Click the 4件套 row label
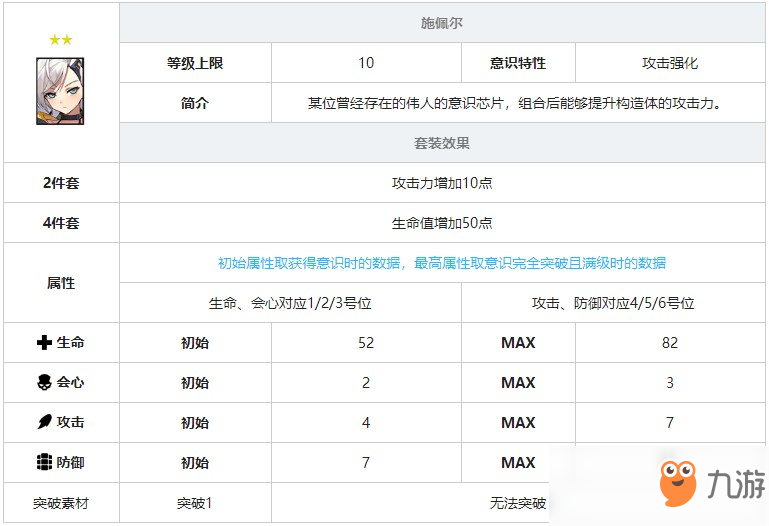Viewport: 769px width, 526px height. pos(61,223)
